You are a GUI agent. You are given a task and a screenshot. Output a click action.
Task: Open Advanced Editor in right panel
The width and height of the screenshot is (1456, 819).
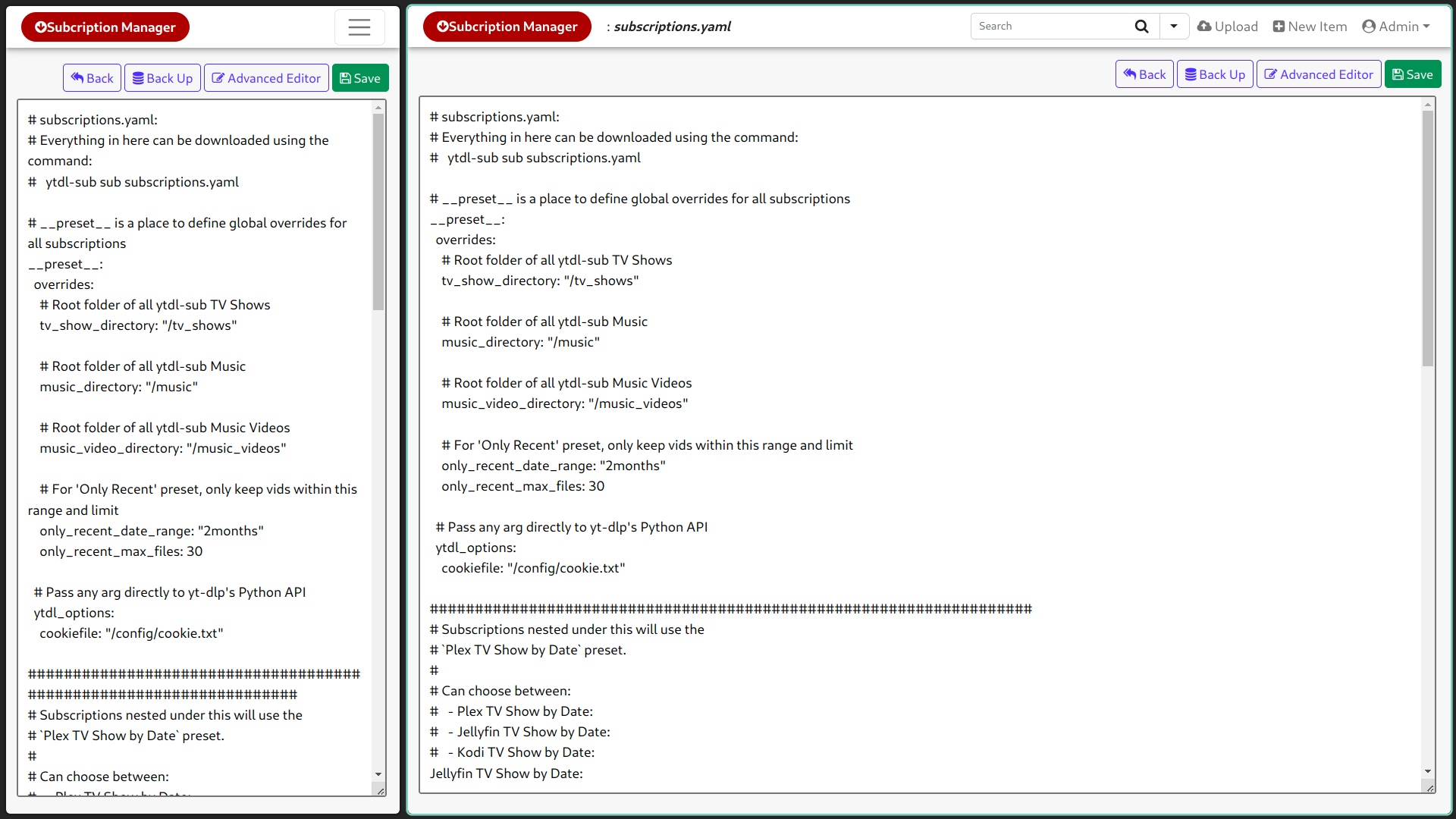1318,74
